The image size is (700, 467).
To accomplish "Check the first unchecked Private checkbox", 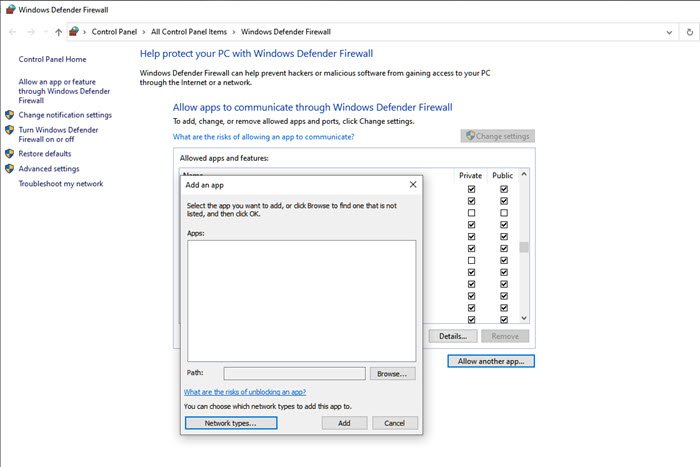I will [x=471, y=213].
